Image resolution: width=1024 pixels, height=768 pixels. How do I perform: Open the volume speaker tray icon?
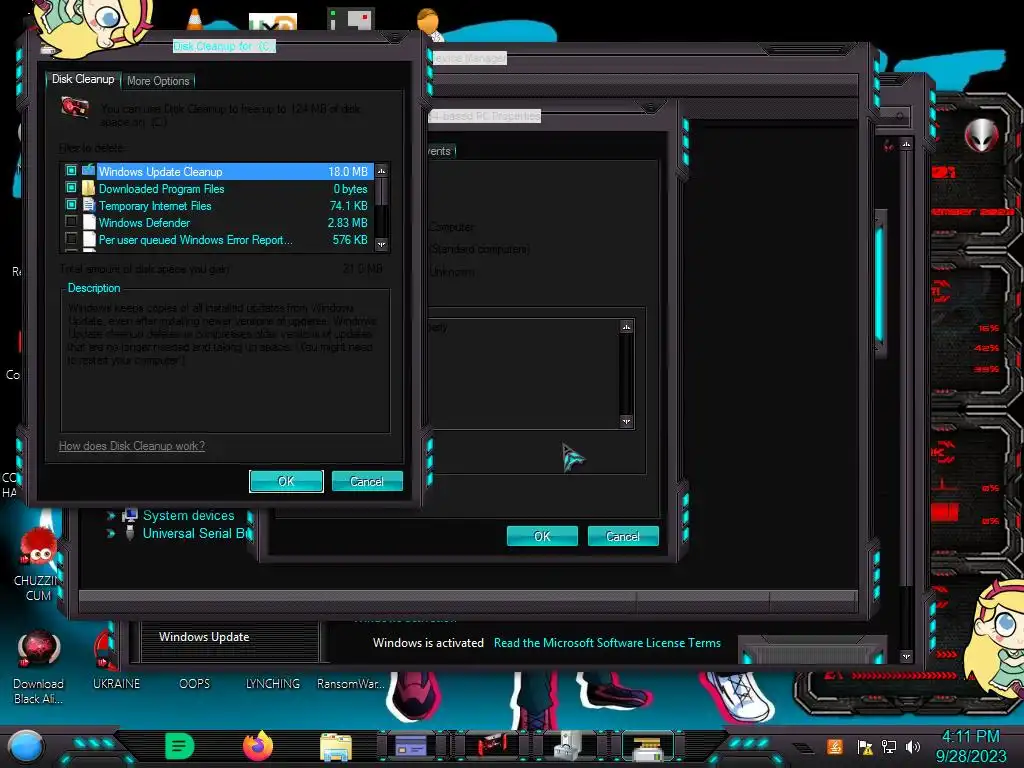point(913,747)
